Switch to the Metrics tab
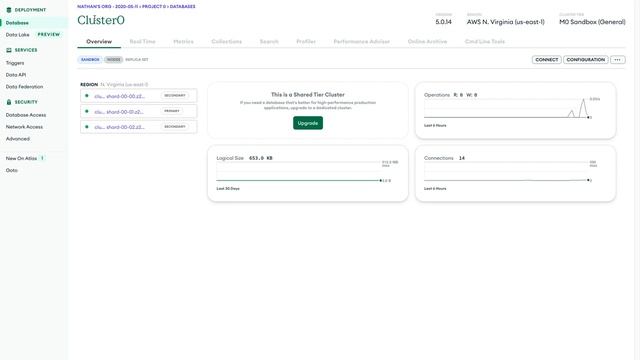Screen dimensions: 640x360 click(x=183, y=42)
